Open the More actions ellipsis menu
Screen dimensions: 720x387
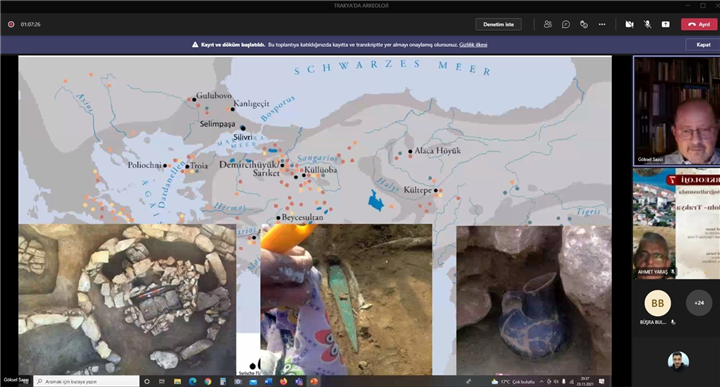(602, 24)
